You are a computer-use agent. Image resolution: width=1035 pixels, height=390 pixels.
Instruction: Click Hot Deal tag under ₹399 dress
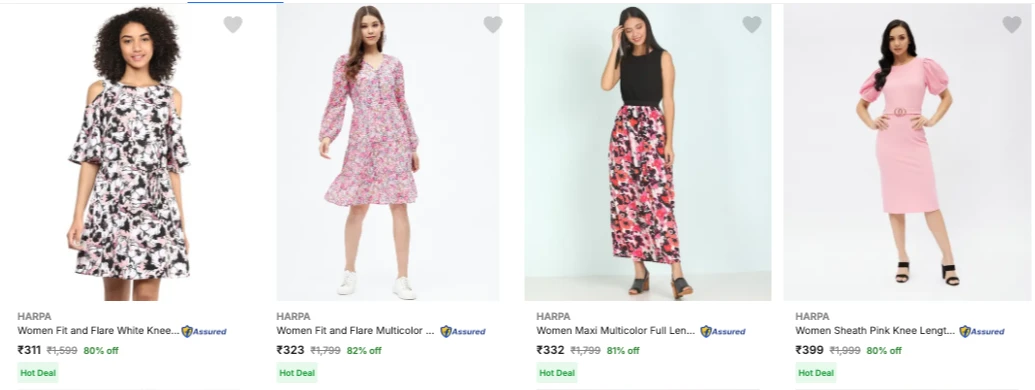(816, 373)
